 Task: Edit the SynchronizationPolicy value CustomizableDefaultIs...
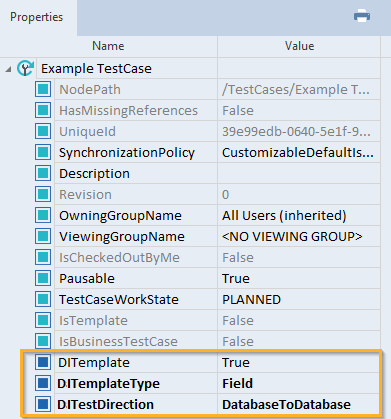(x=298, y=152)
